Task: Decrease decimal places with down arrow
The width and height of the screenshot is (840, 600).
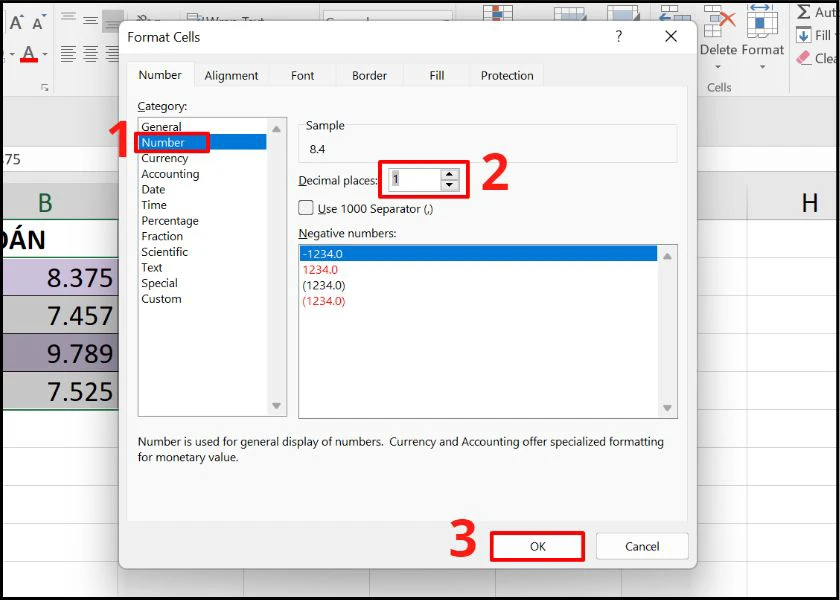Action: 450,185
